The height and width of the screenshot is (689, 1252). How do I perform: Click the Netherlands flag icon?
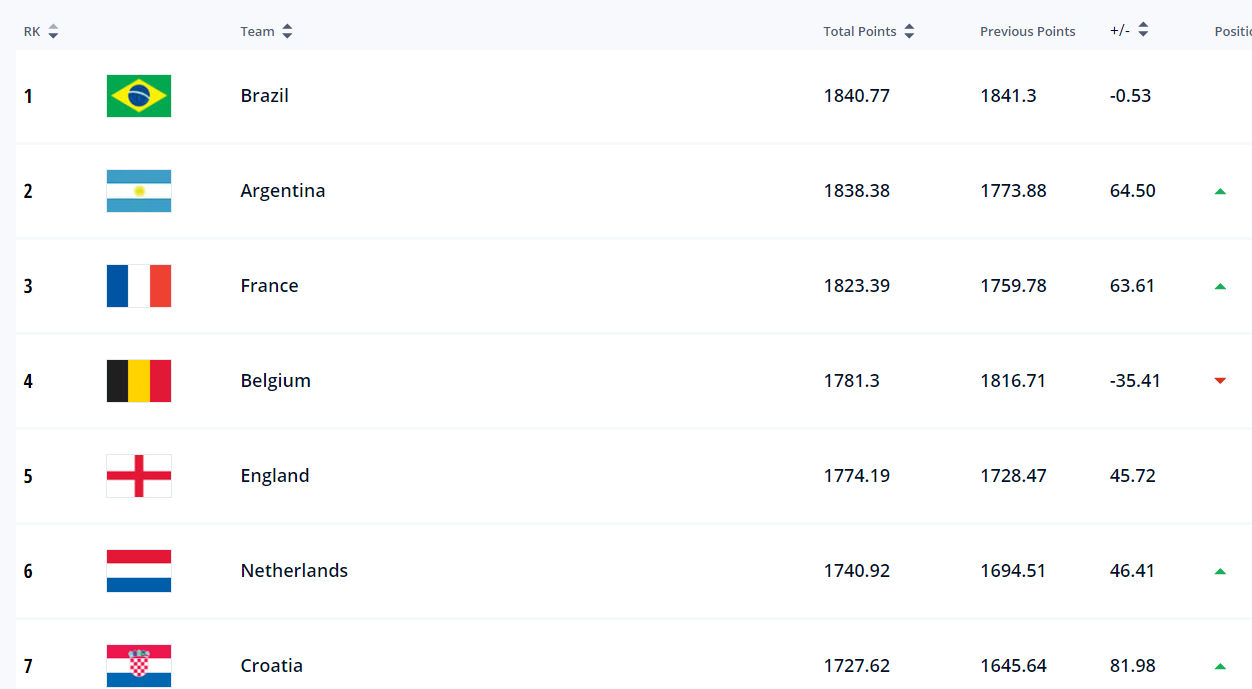pos(139,571)
